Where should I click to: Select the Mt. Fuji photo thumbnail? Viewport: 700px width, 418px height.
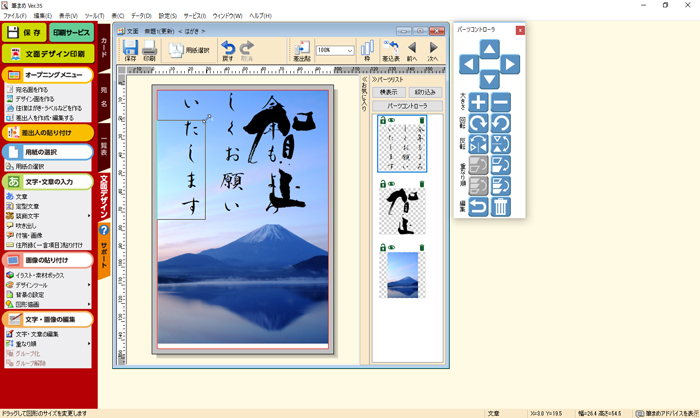[x=402, y=274]
